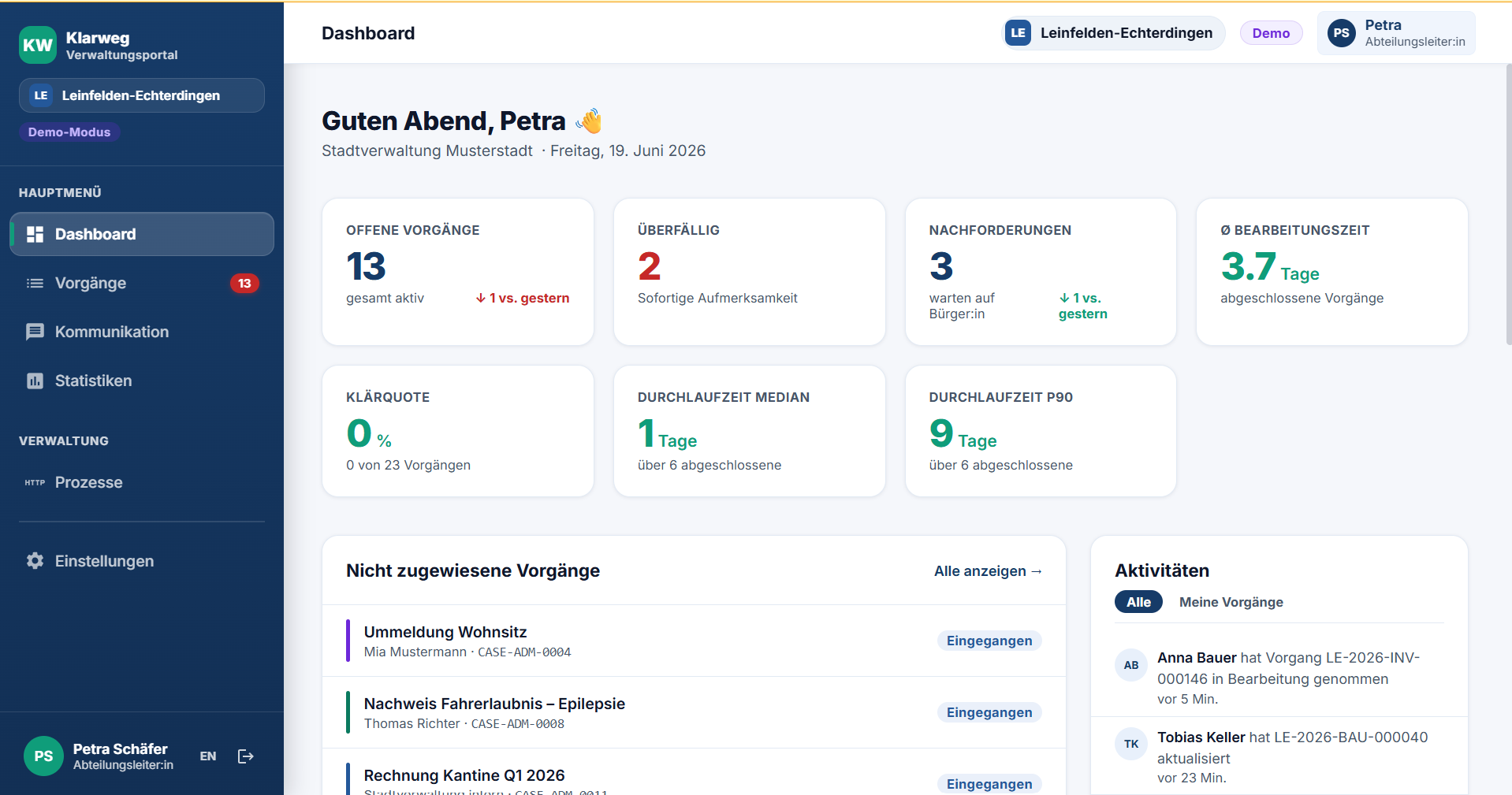1512x795 pixels.
Task: Open the Prozesse menu item
Action: pyautogui.click(x=142, y=482)
